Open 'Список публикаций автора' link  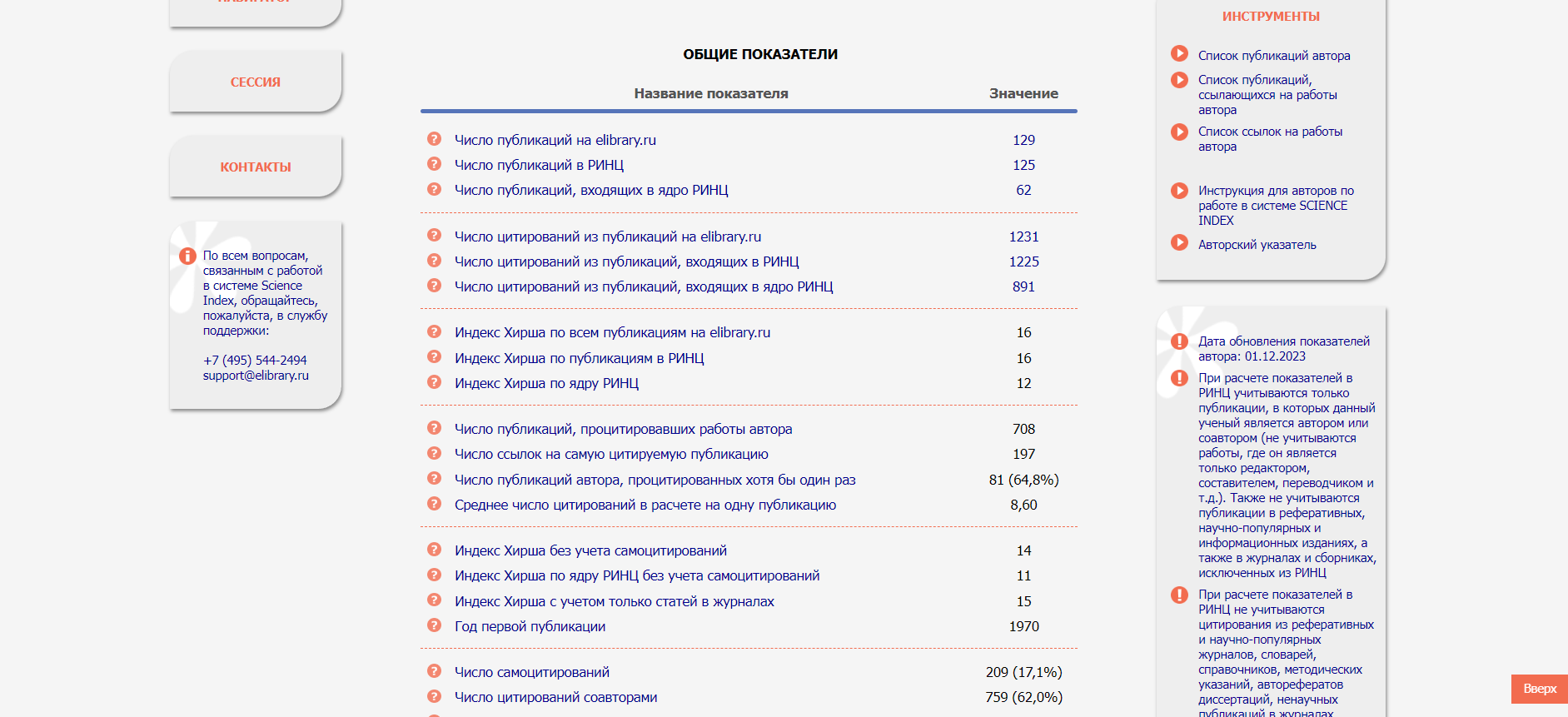tap(1274, 56)
